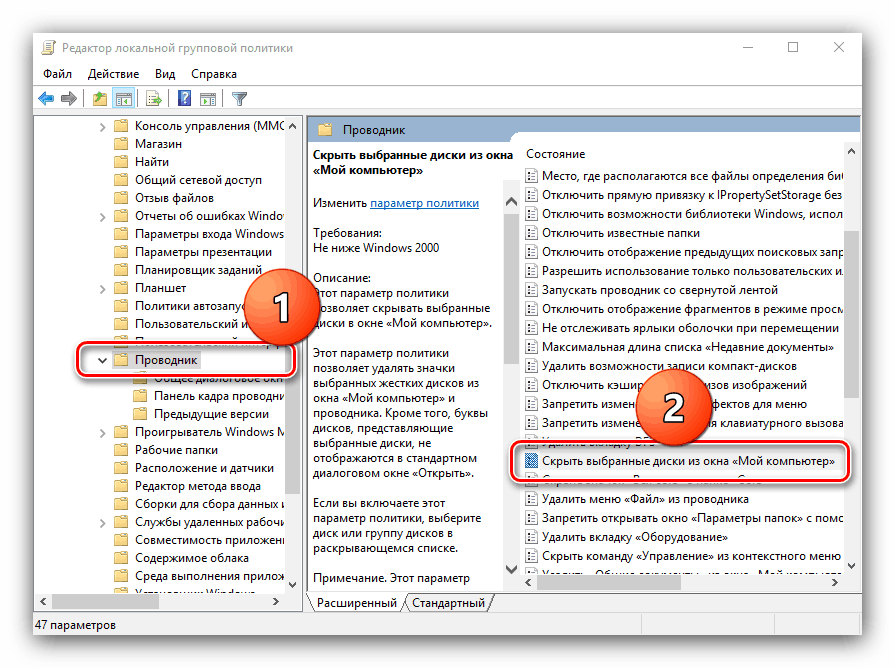Image resolution: width=895 pixels, height=668 pixels.
Task: Click the folder icon next to Магазин
Action: click(x=121, y=144)
